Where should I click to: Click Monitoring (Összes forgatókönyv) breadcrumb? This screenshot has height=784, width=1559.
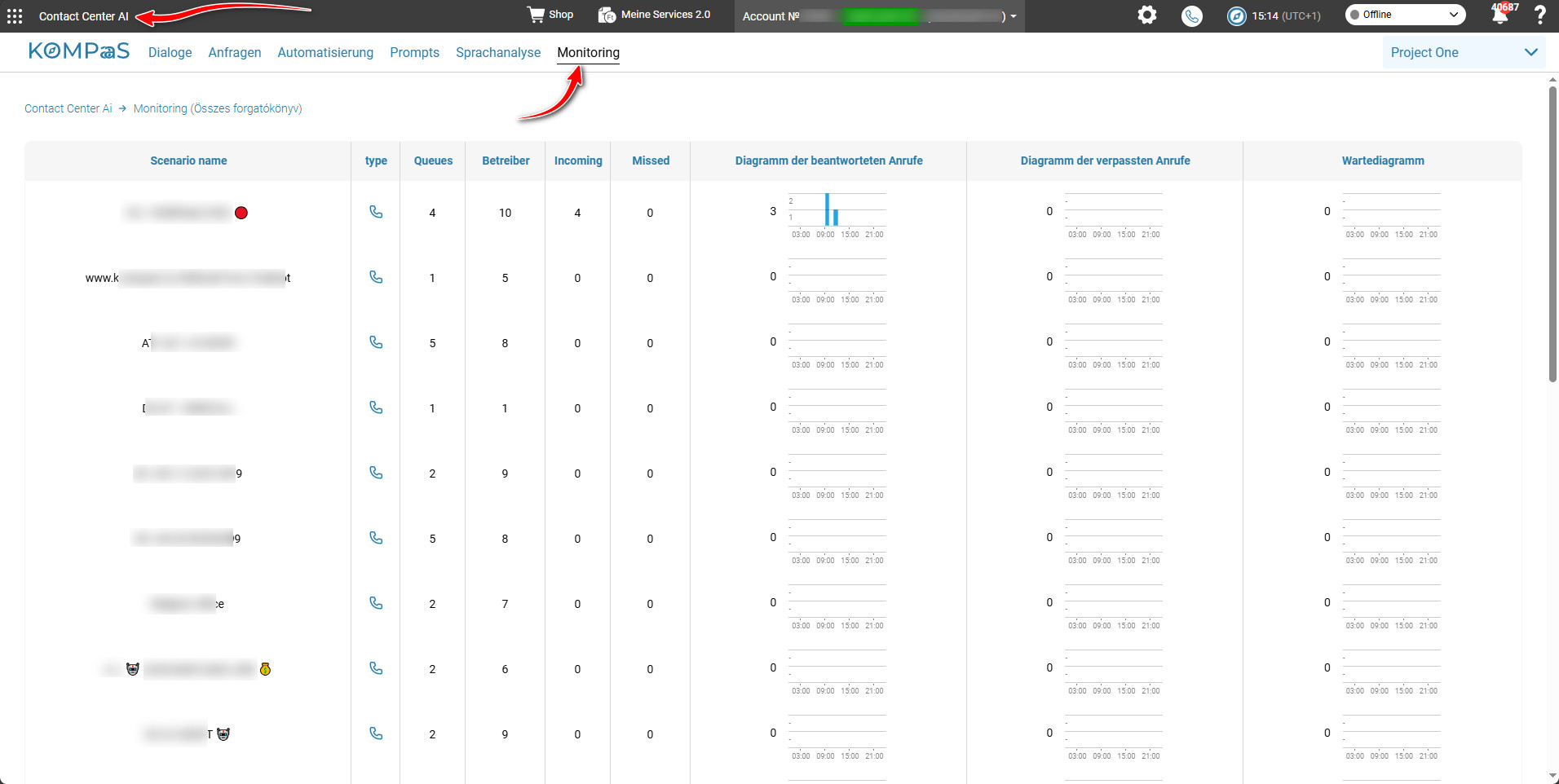(218, 108)
